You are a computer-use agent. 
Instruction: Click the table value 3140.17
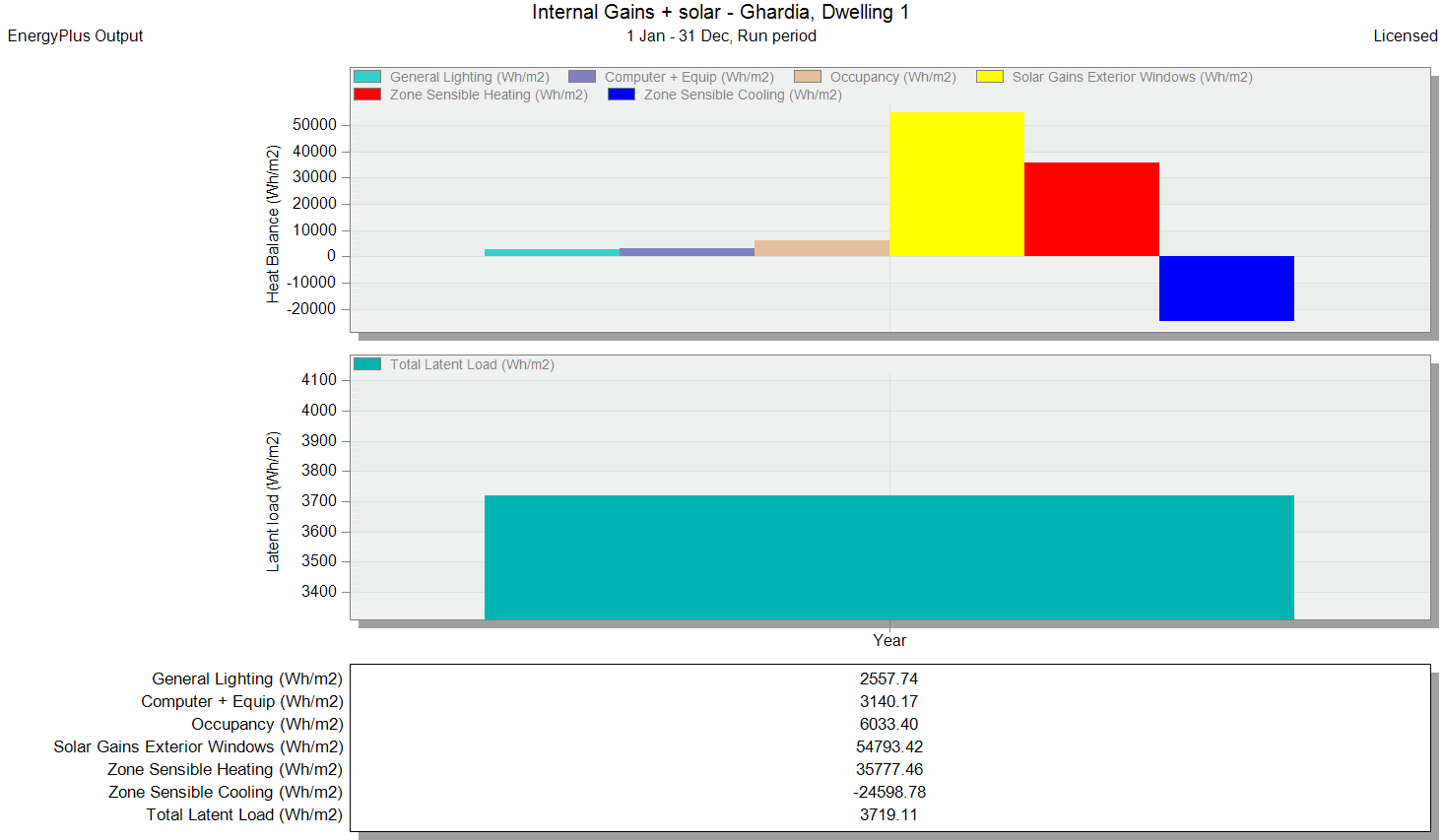pyautogui.click(x=888, y=701)
